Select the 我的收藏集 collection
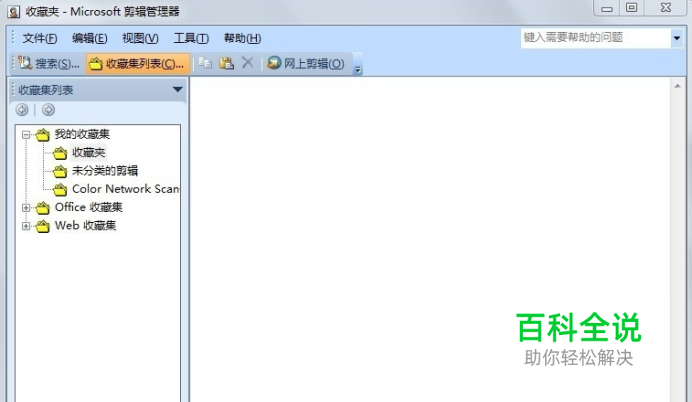 tap(82, 134)
